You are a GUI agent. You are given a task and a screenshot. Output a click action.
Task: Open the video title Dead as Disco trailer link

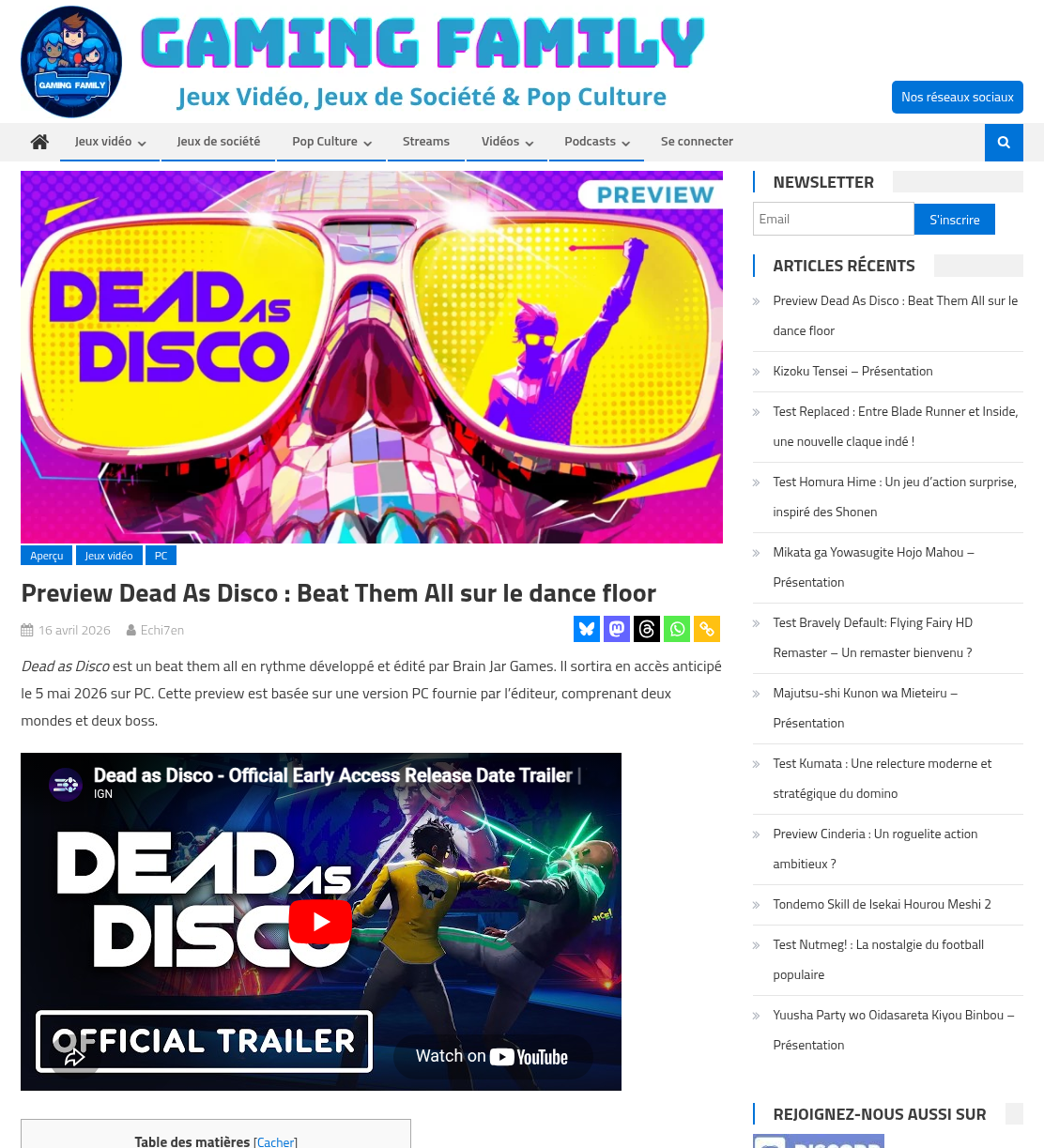337,775
